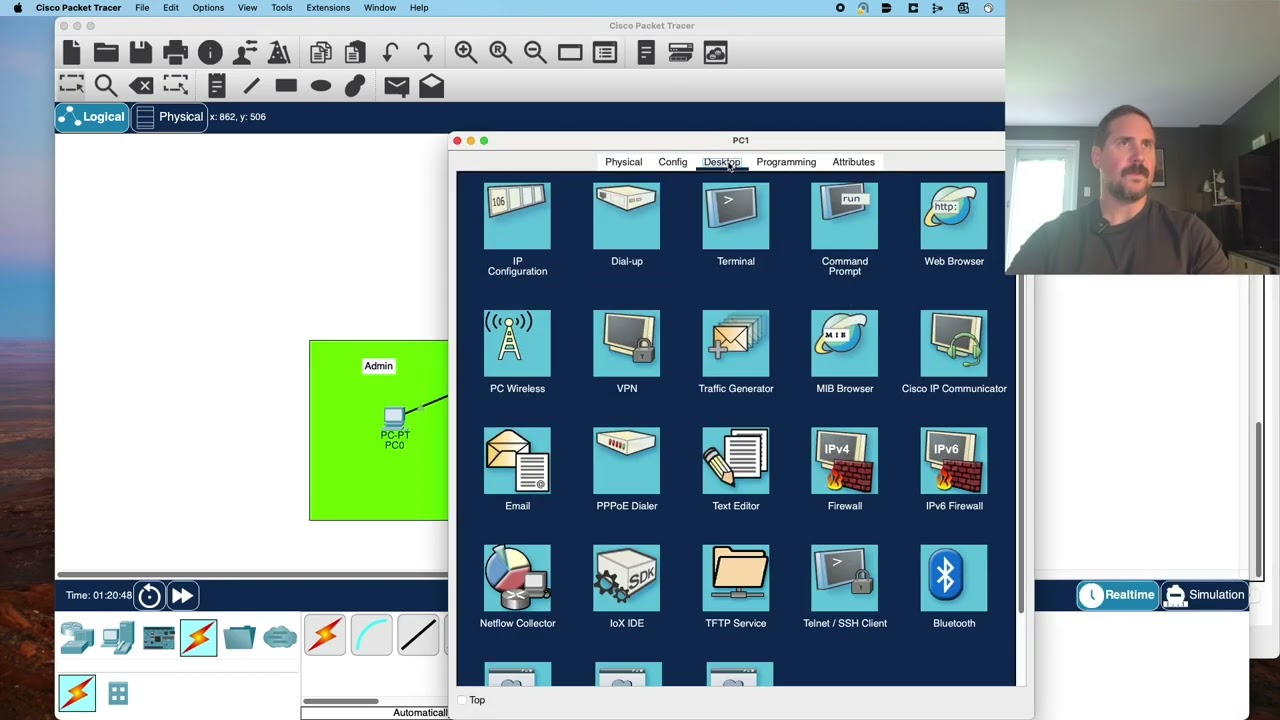This screenshot has width=1280, height=720.
Task: Open the Extensions menu
Action: 328,8
